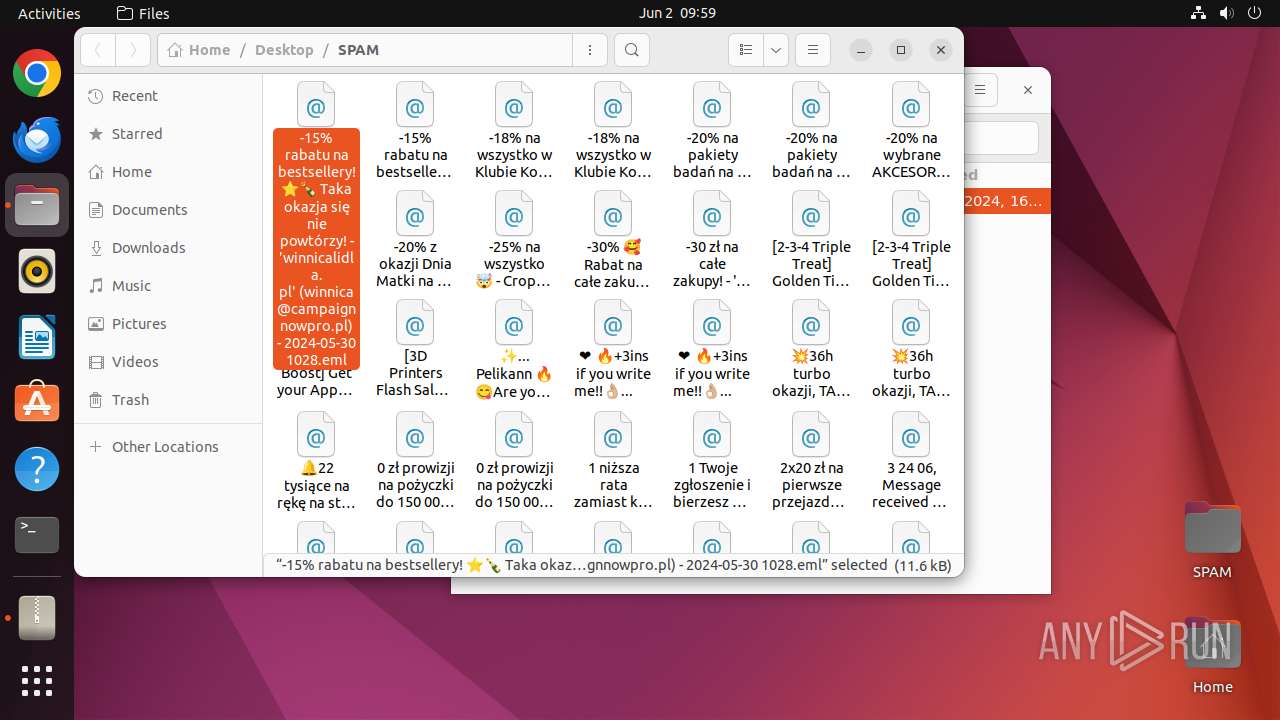The image size is (1280, 720).
Task: Switch to list view with the view toggle icon
Action: [x=745, y=50]
